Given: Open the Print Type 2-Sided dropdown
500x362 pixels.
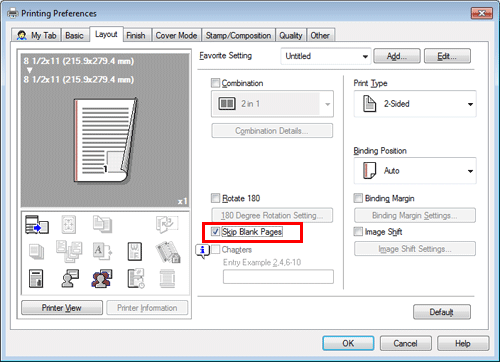Looking at the screenshot, I should (x=415, y=104).
